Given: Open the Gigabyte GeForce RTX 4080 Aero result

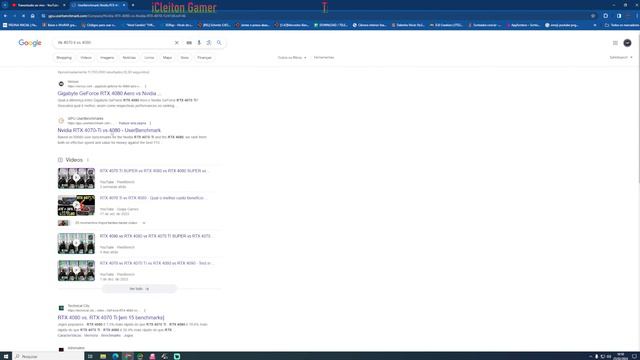Looking at the screenshot, I should [109, 93].
